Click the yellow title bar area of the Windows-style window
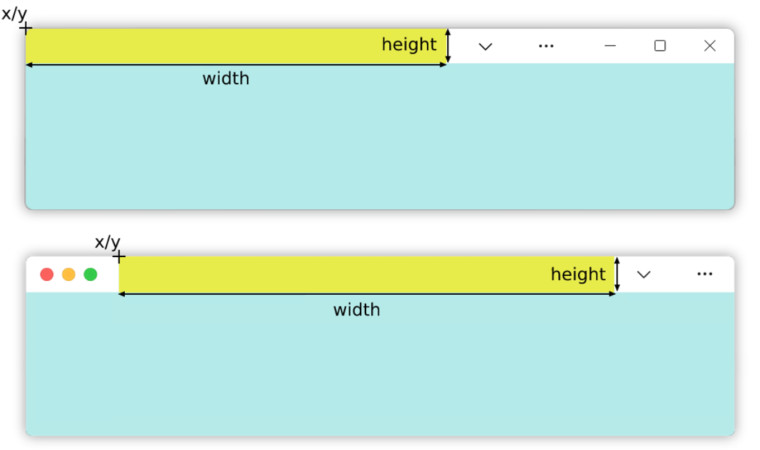Viewport: 760px width, 450px height. (236, 46)
